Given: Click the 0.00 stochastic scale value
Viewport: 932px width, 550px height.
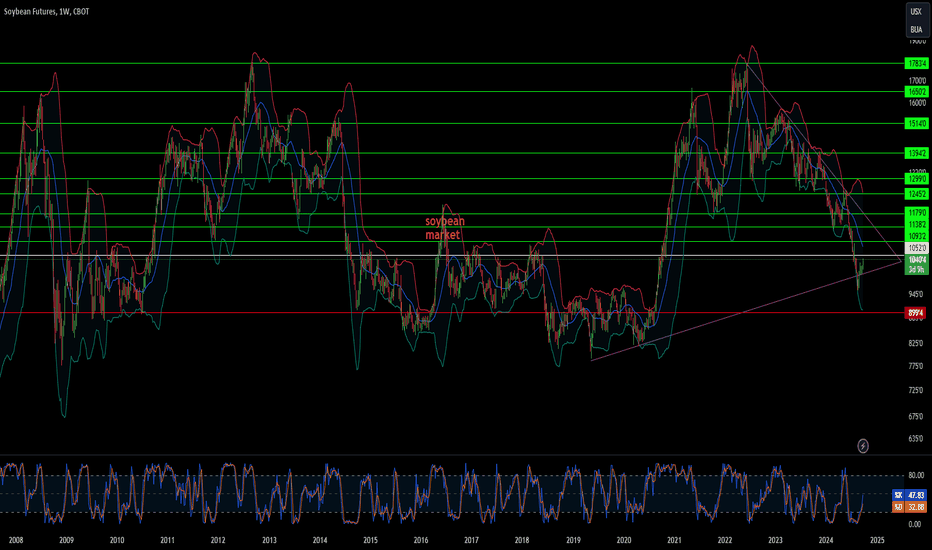Looking at the screenshot, I should [916, 524].
